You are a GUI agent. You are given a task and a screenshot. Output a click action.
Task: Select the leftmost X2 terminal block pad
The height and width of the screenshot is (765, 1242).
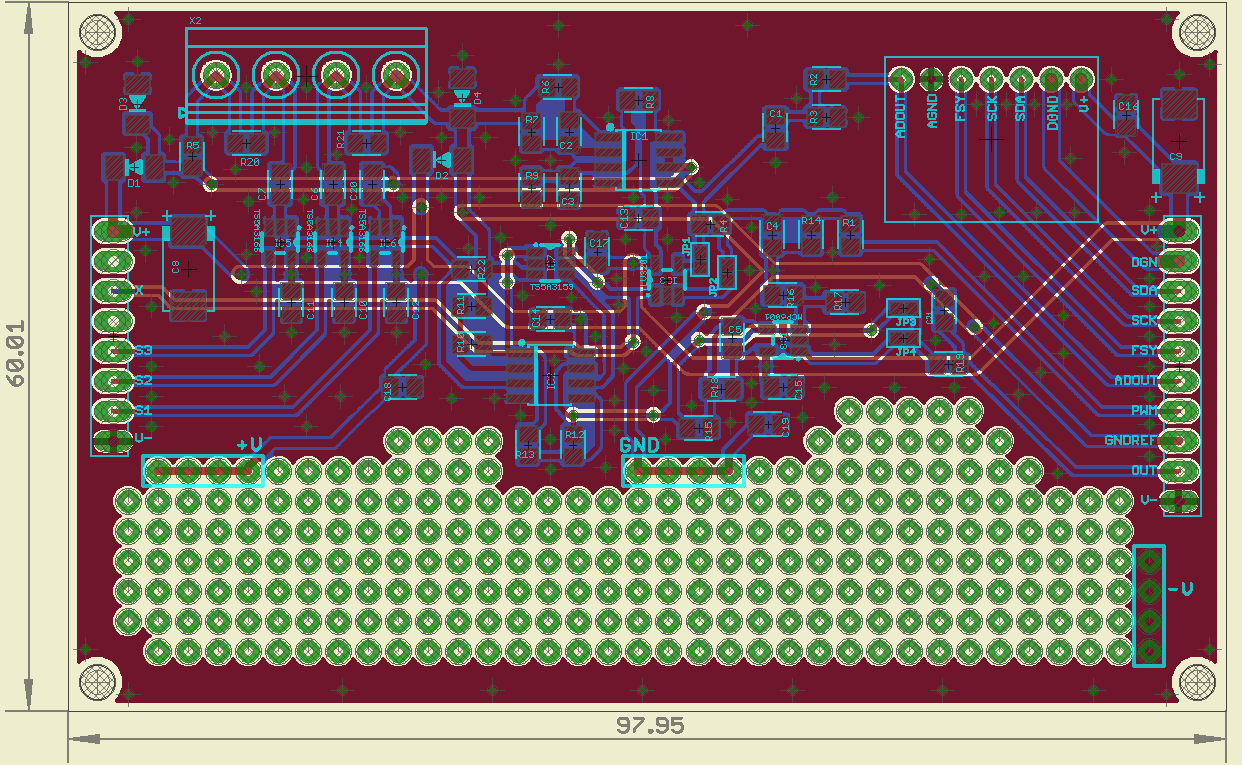(x=215, y=74)
